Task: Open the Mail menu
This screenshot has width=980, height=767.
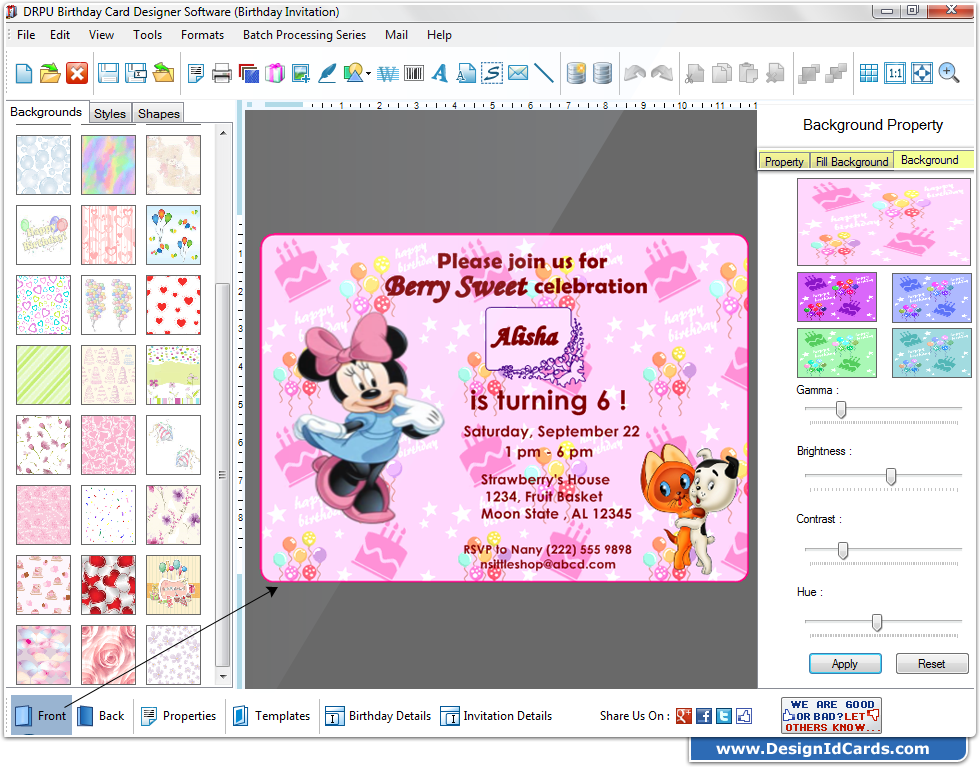Action: point(396,35)
